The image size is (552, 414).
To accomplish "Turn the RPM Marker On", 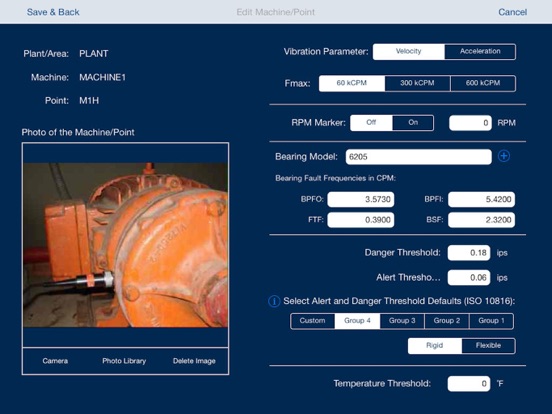I will tap(413, 123).
